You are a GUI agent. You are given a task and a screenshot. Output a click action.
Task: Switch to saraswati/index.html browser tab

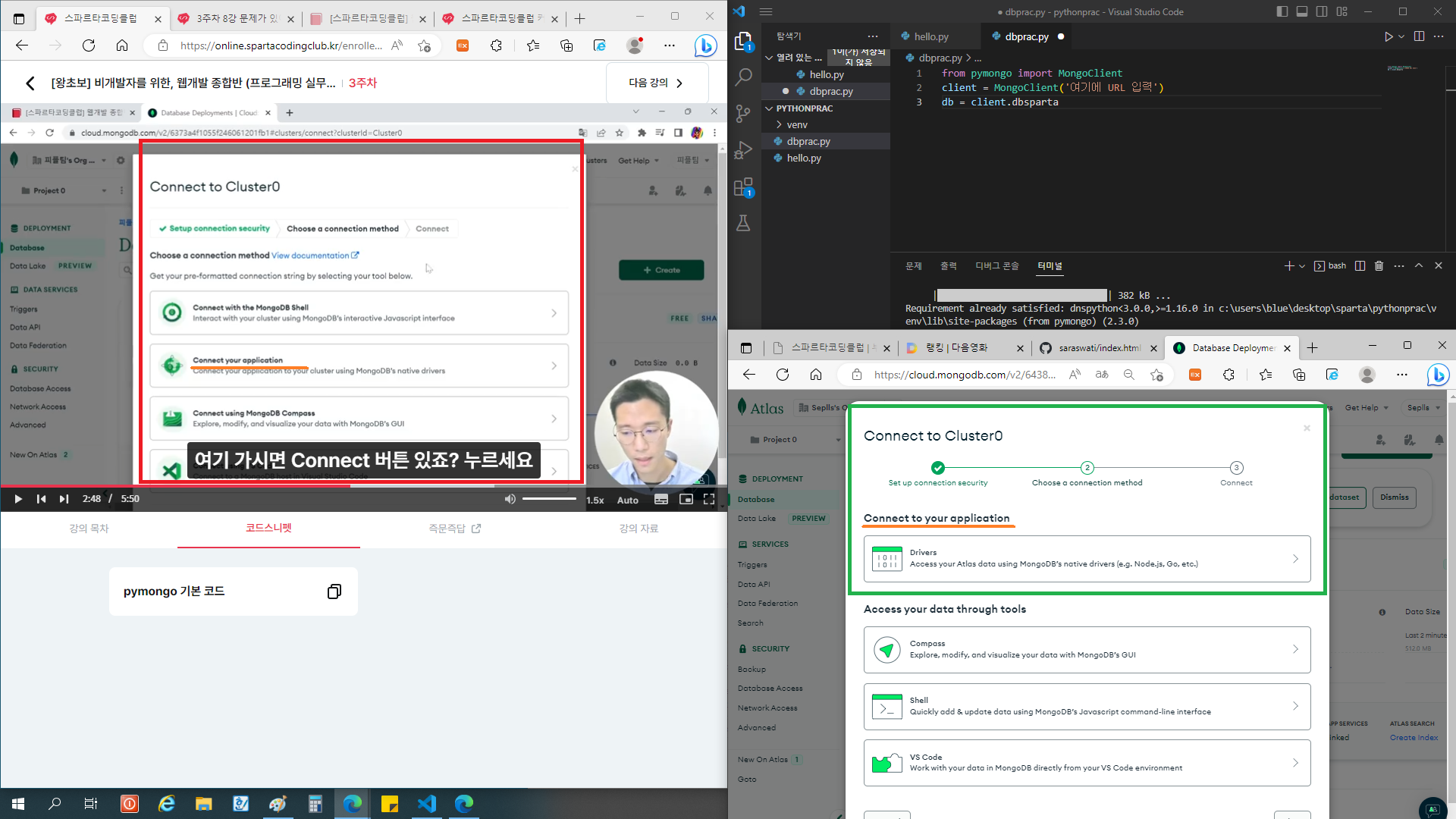tap(1098, 348)
